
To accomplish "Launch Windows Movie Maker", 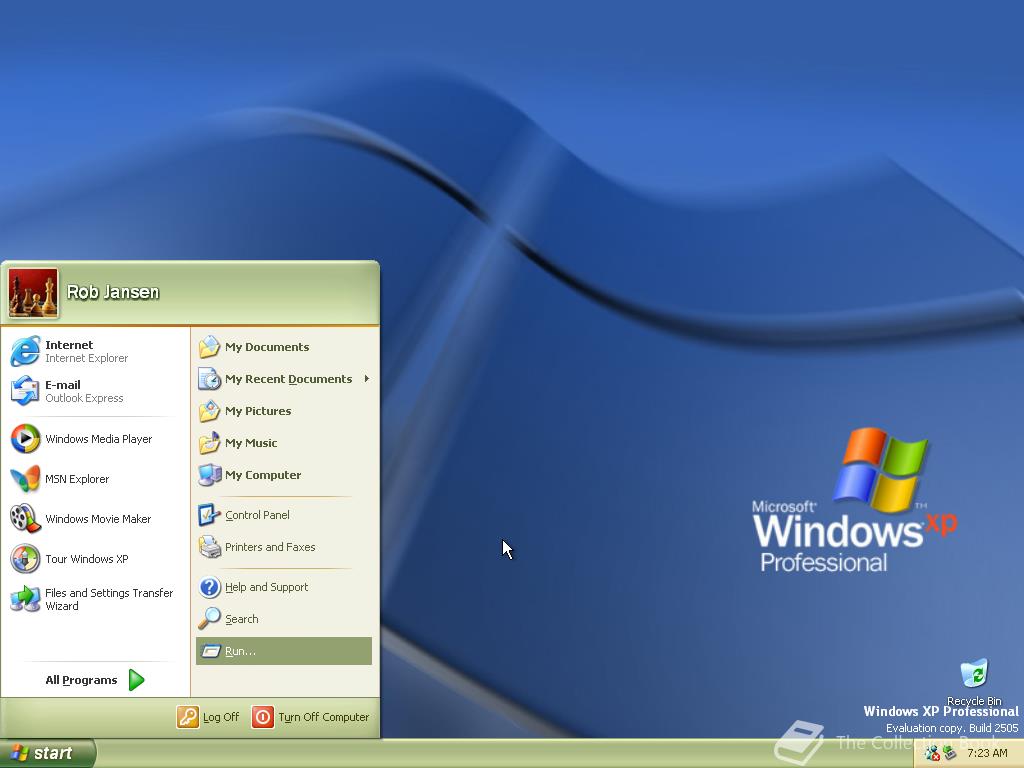I will click(92, 519).
